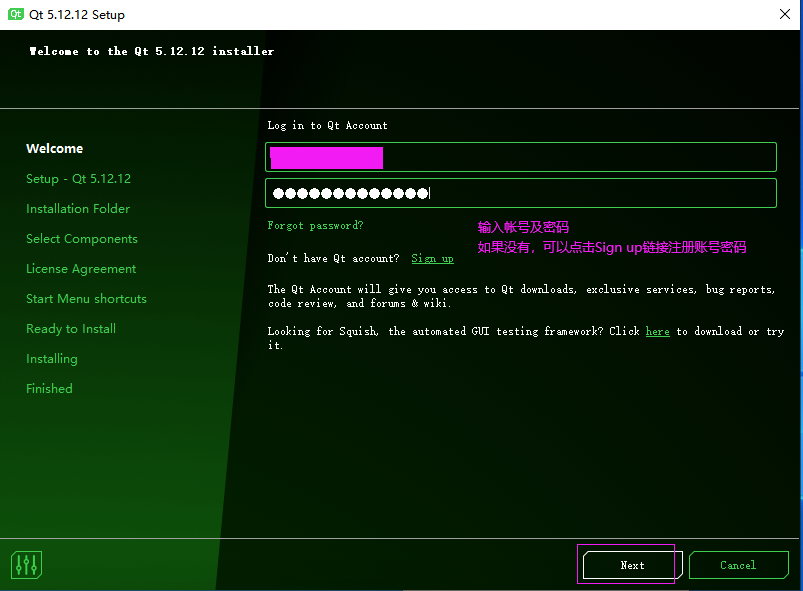Select the License Agreement step
The height and width of the screenshot is (591, 803).
pos(81,269)
